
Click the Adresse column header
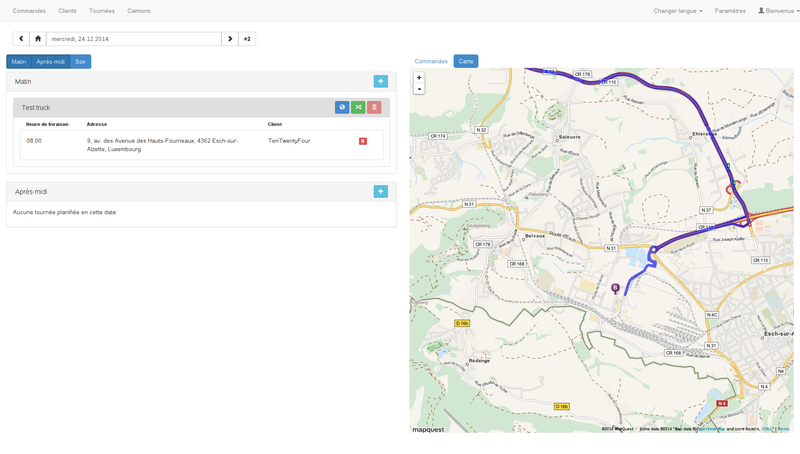pos(97,124)
